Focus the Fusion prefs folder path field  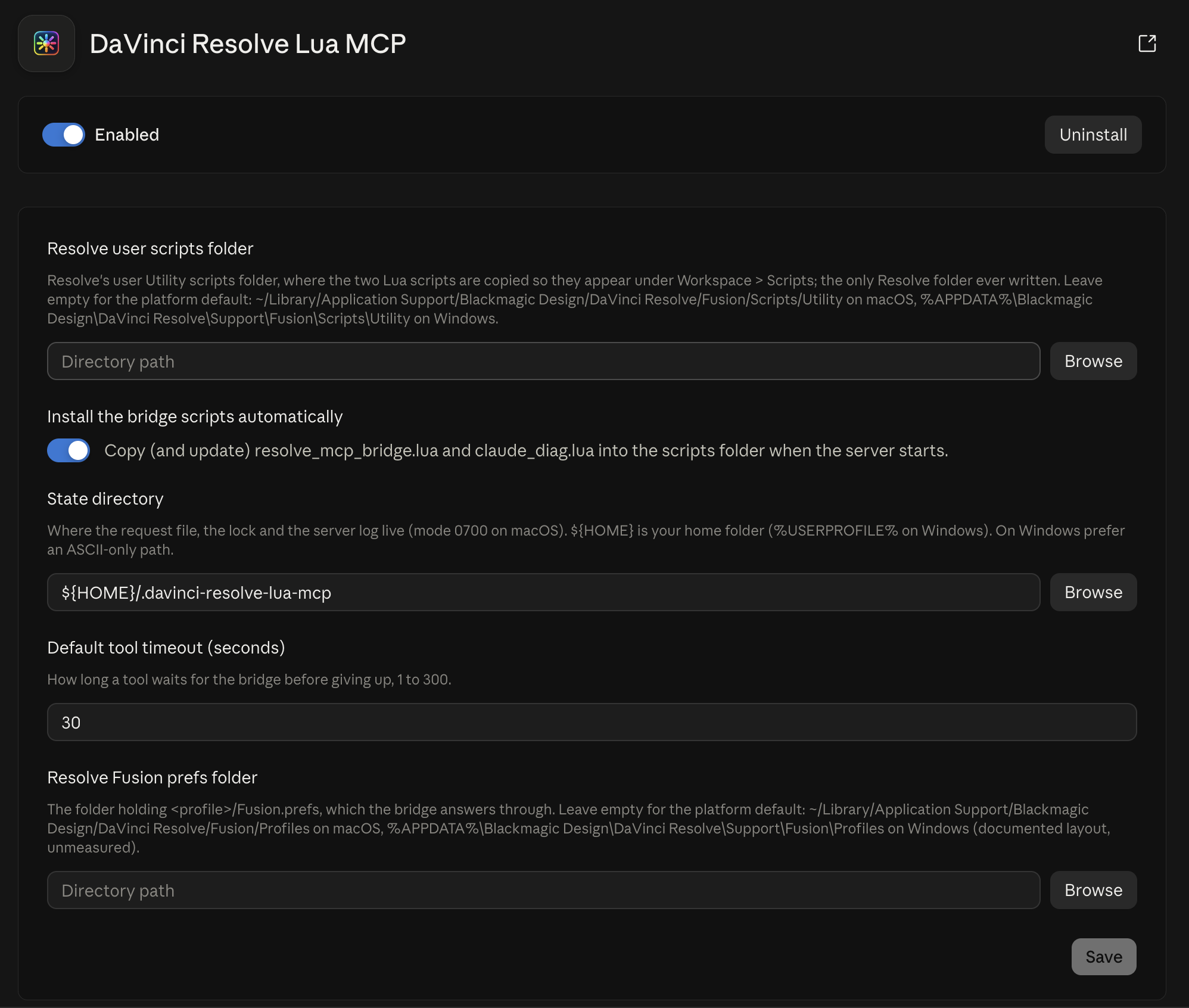coord(544,890)
